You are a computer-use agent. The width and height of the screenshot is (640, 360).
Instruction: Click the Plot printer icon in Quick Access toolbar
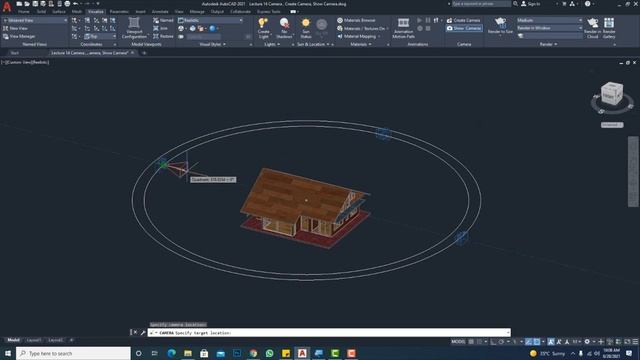[67, 4]
